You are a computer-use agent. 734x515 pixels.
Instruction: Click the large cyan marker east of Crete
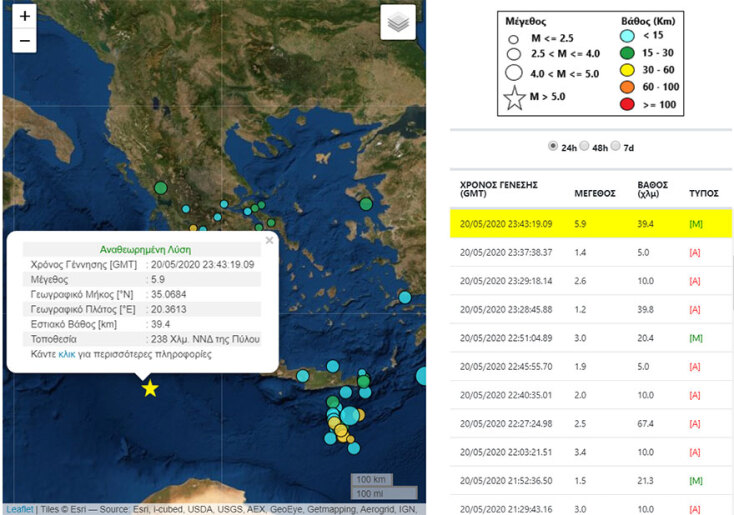pyautogui.click(x=422, y=376)
